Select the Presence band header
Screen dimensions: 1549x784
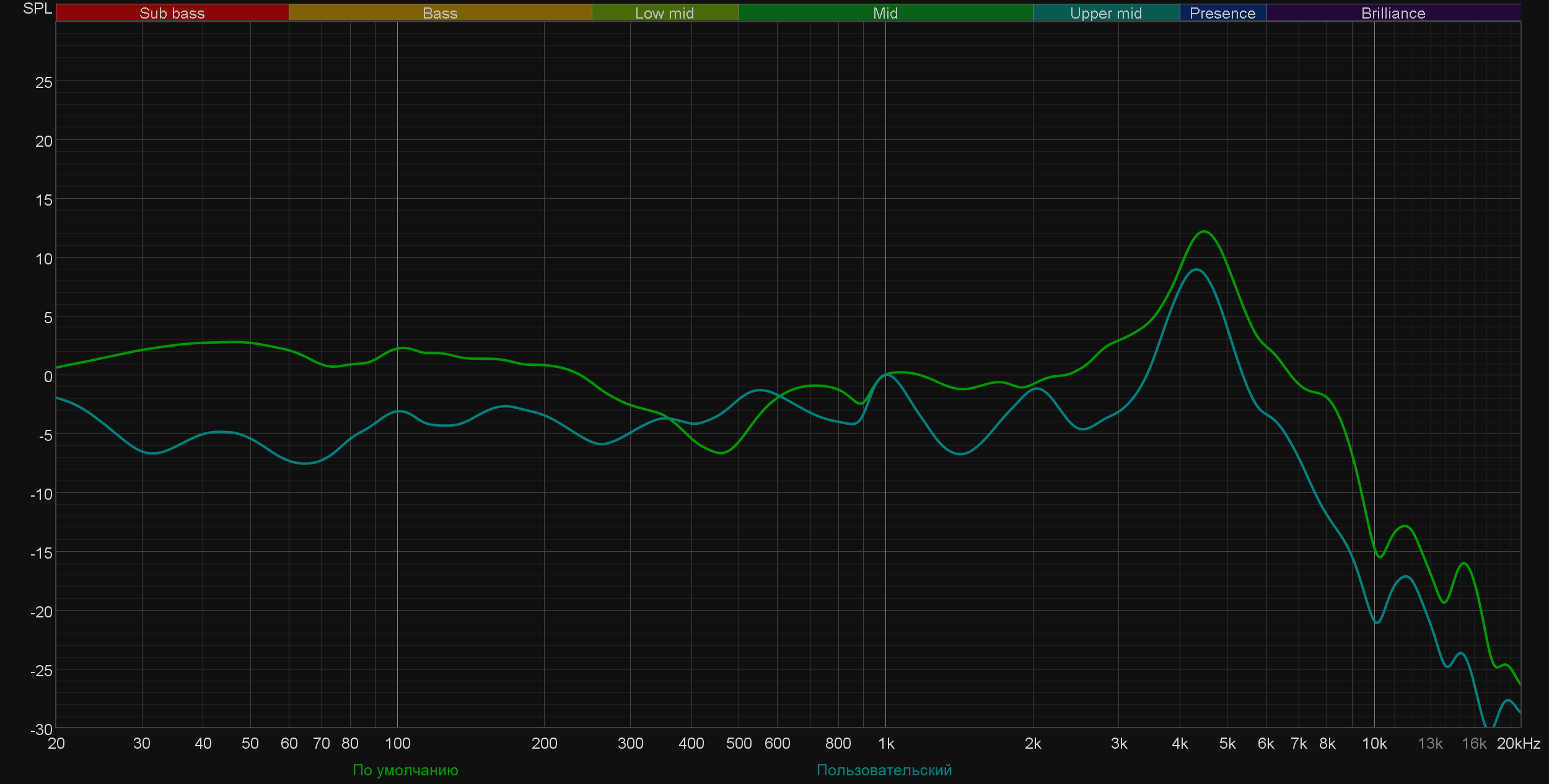click(1222, 13)
